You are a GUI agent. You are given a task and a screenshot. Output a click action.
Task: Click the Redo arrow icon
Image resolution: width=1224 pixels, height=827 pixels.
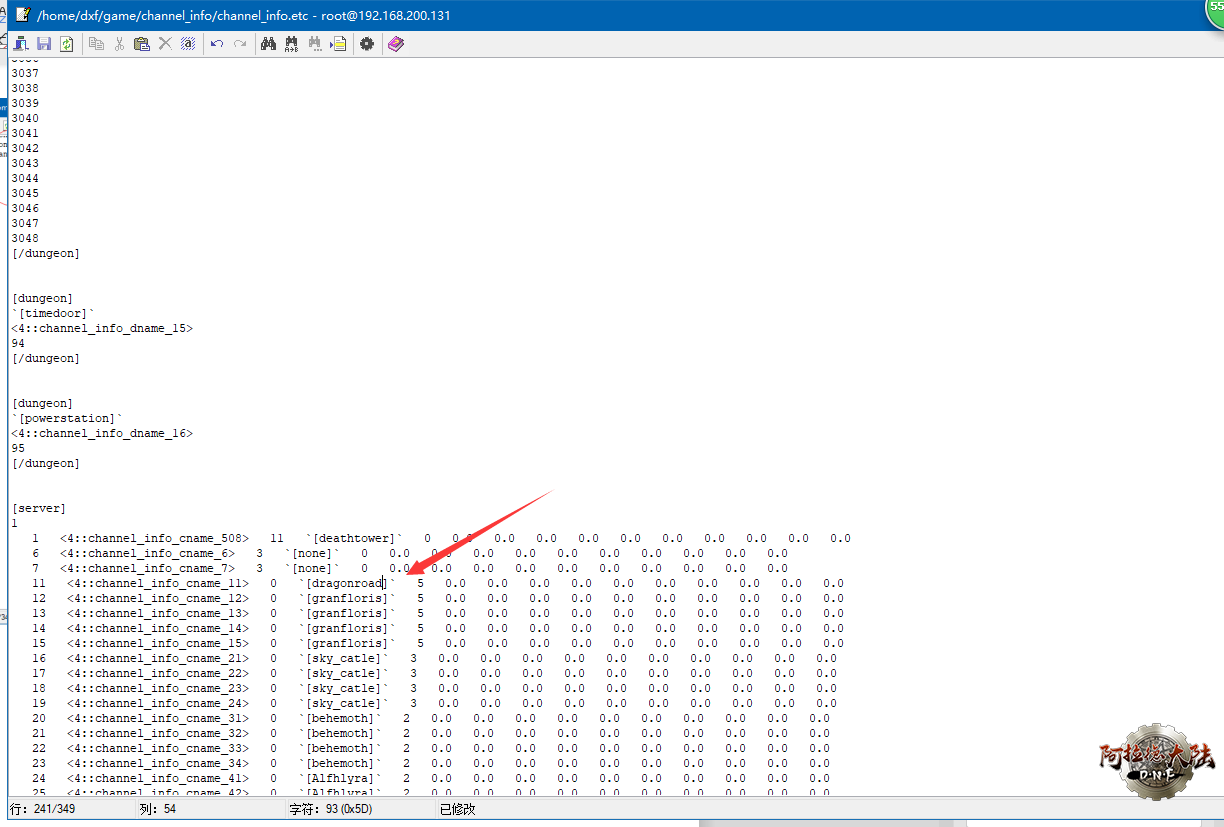(x=240, y=44)
